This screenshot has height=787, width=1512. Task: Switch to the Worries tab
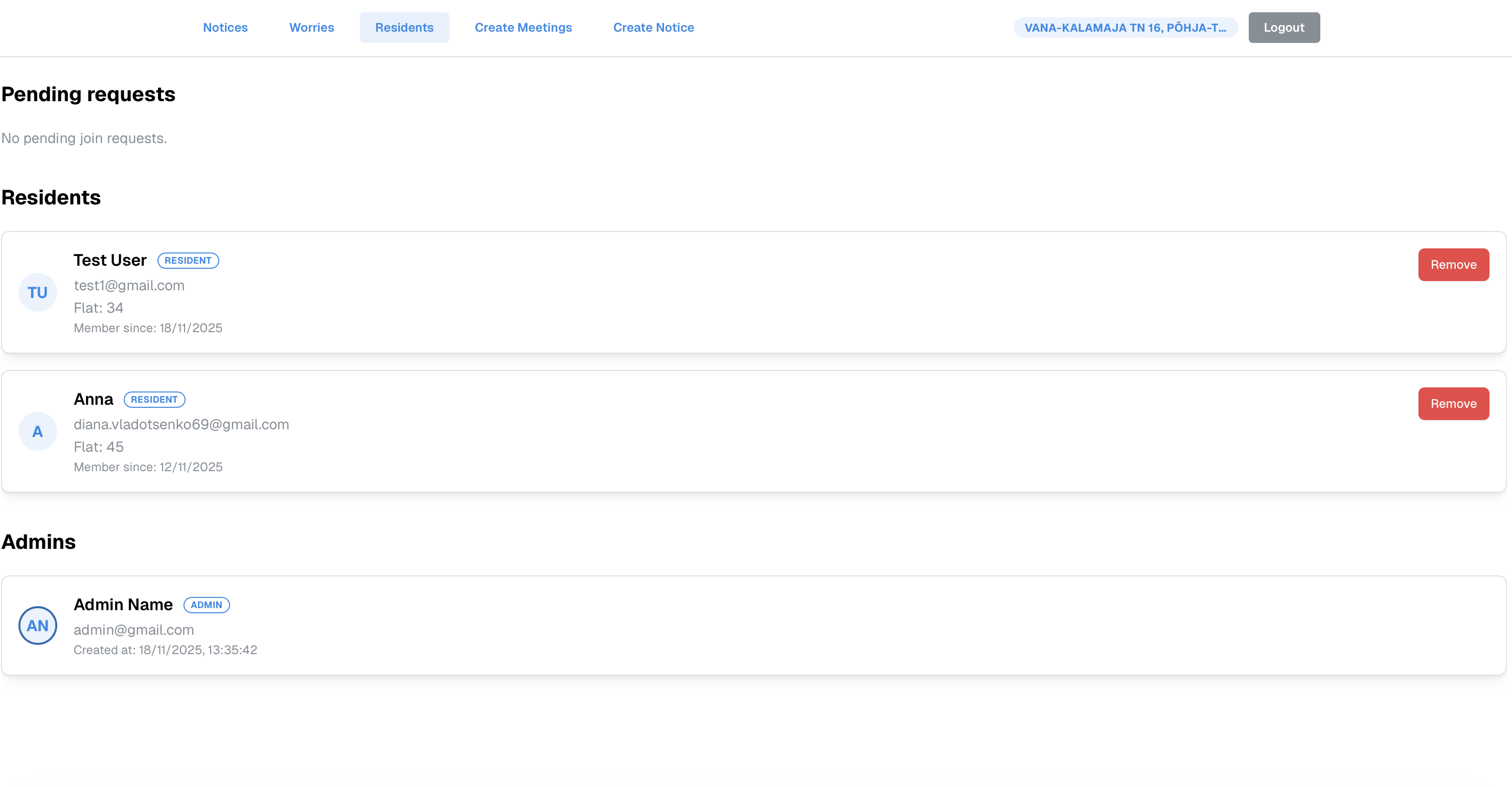coord(312,28)
